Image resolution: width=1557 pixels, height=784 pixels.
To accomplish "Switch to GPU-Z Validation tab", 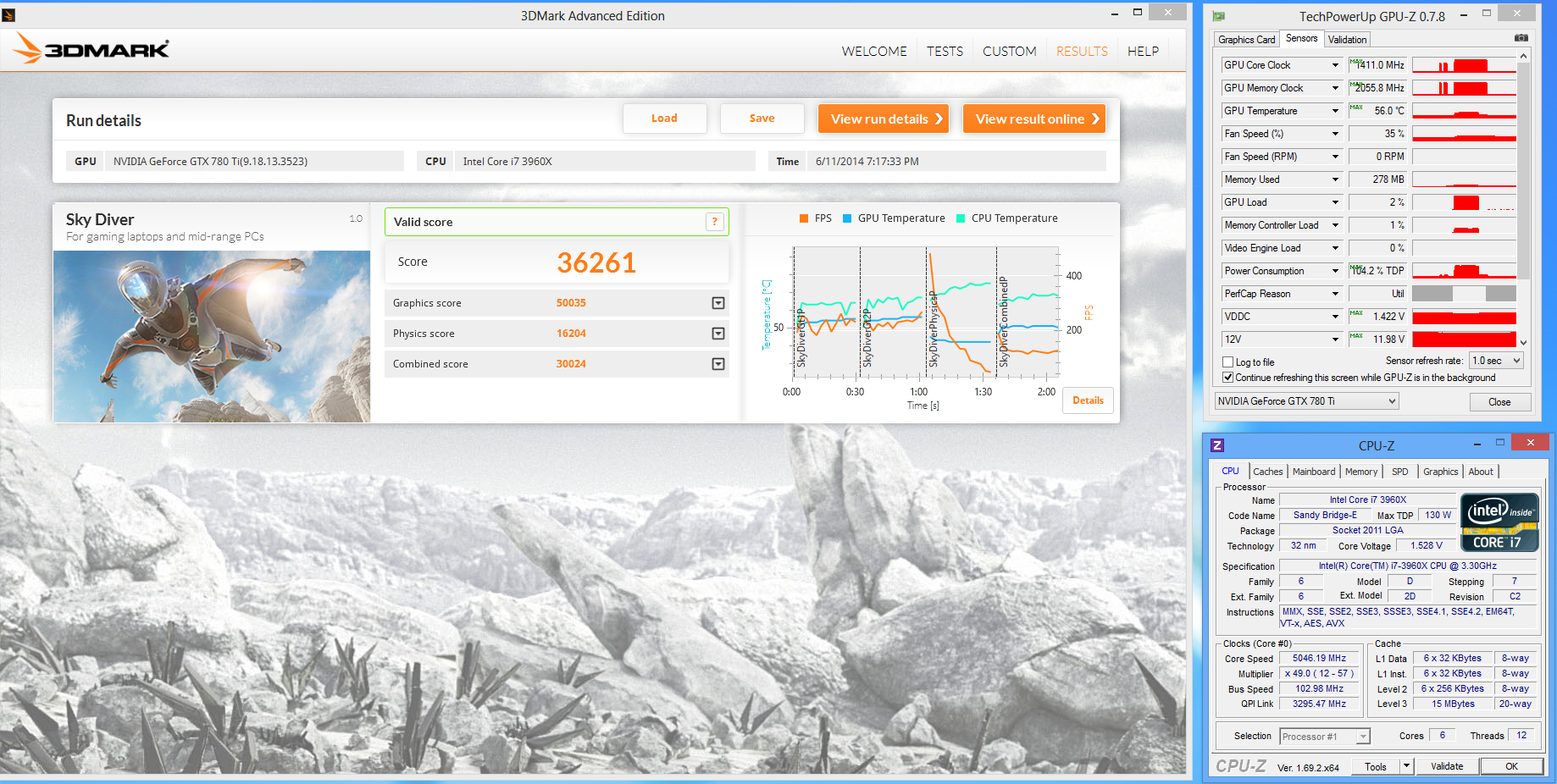I will pos(1347,40).
